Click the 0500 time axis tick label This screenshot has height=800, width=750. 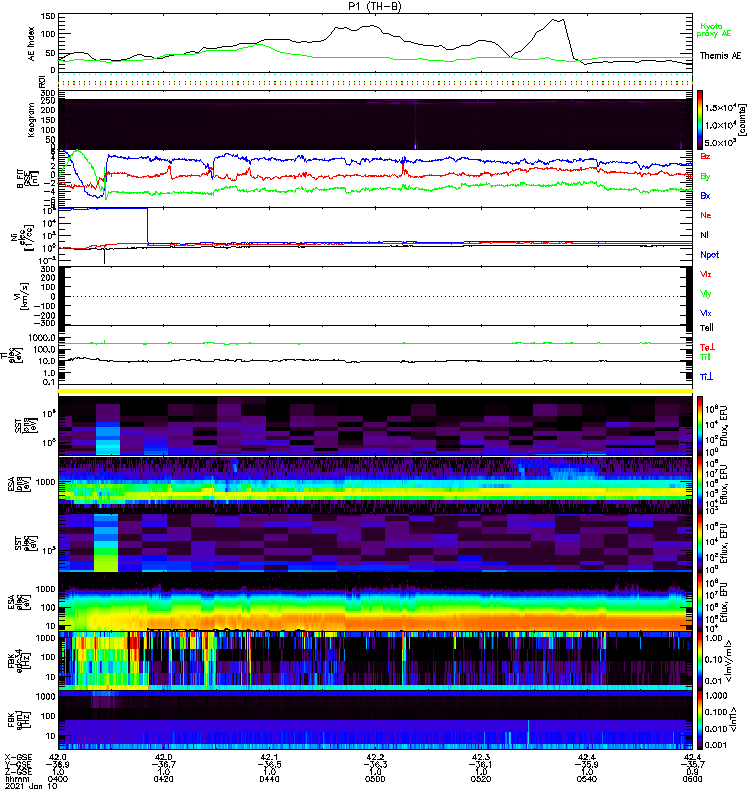pyautogui.click(x=375, y=779)
